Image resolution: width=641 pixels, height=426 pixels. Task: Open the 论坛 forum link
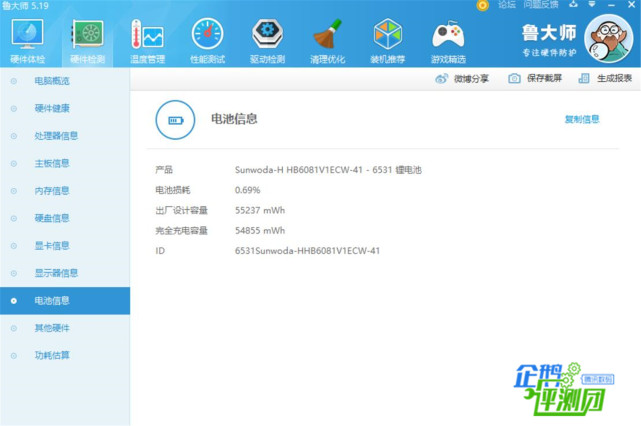[507, 4]
